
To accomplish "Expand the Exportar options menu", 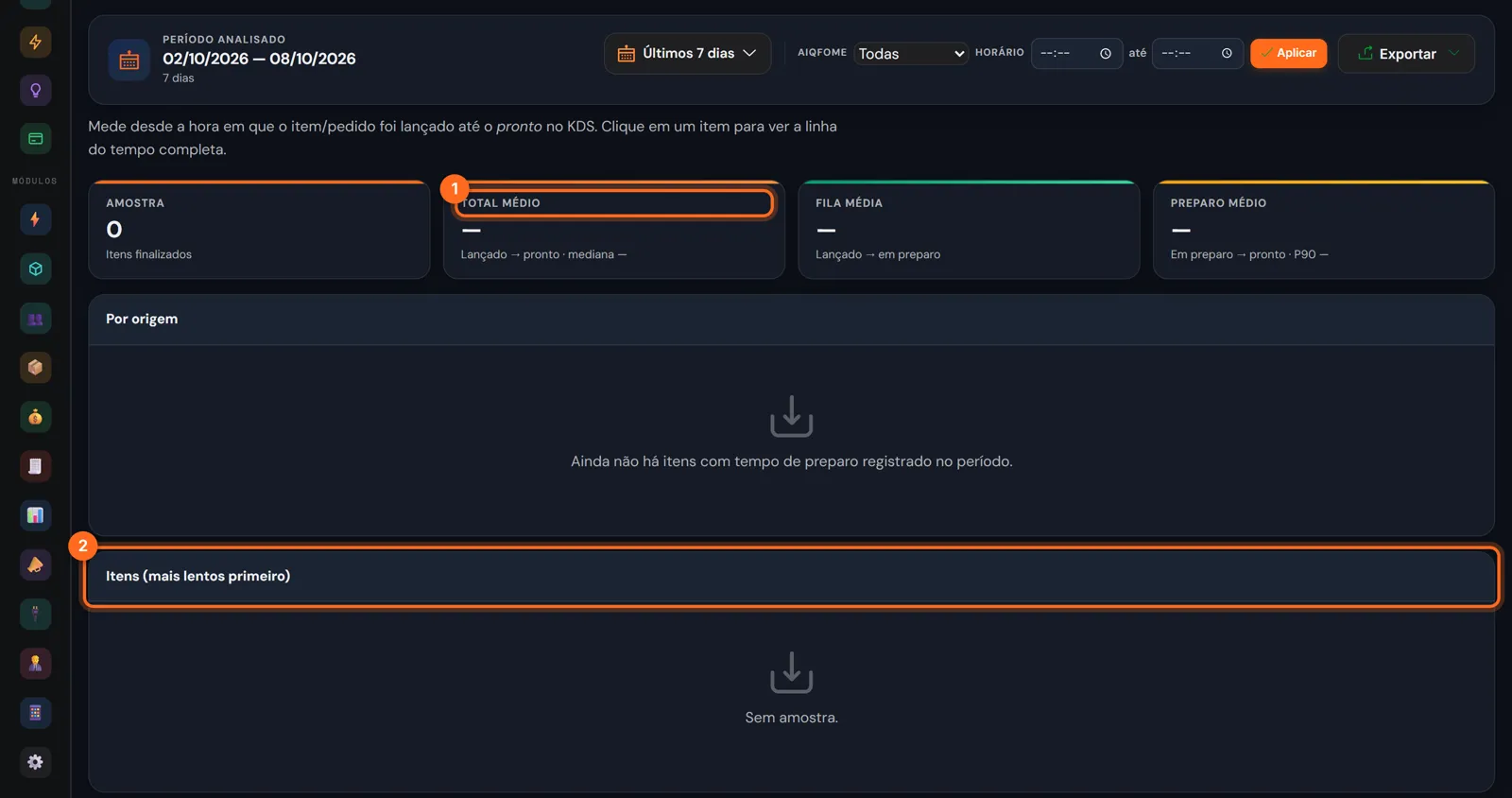I will [x=1406, y=54].
